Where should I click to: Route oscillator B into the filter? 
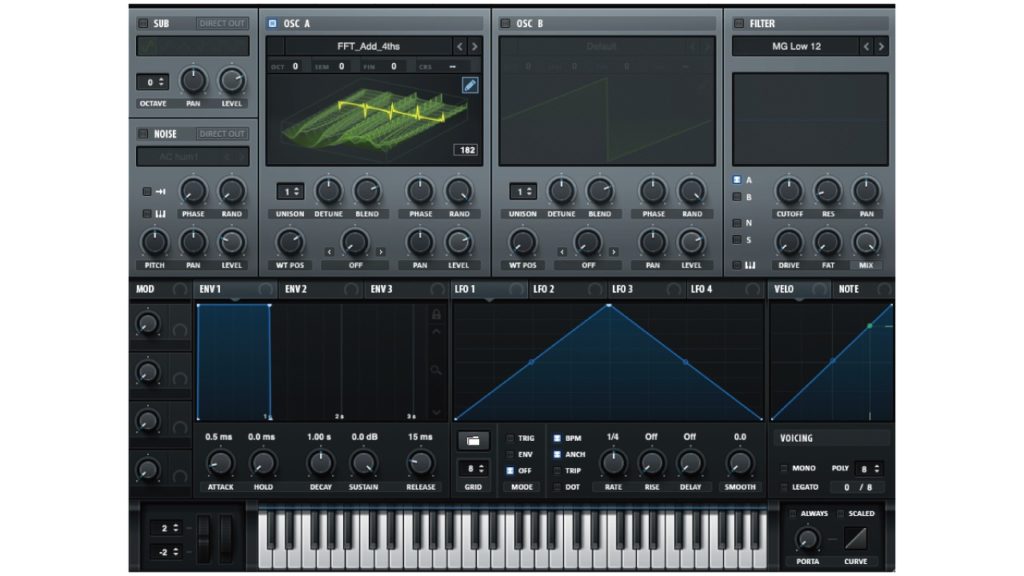[x=735, y=196]
